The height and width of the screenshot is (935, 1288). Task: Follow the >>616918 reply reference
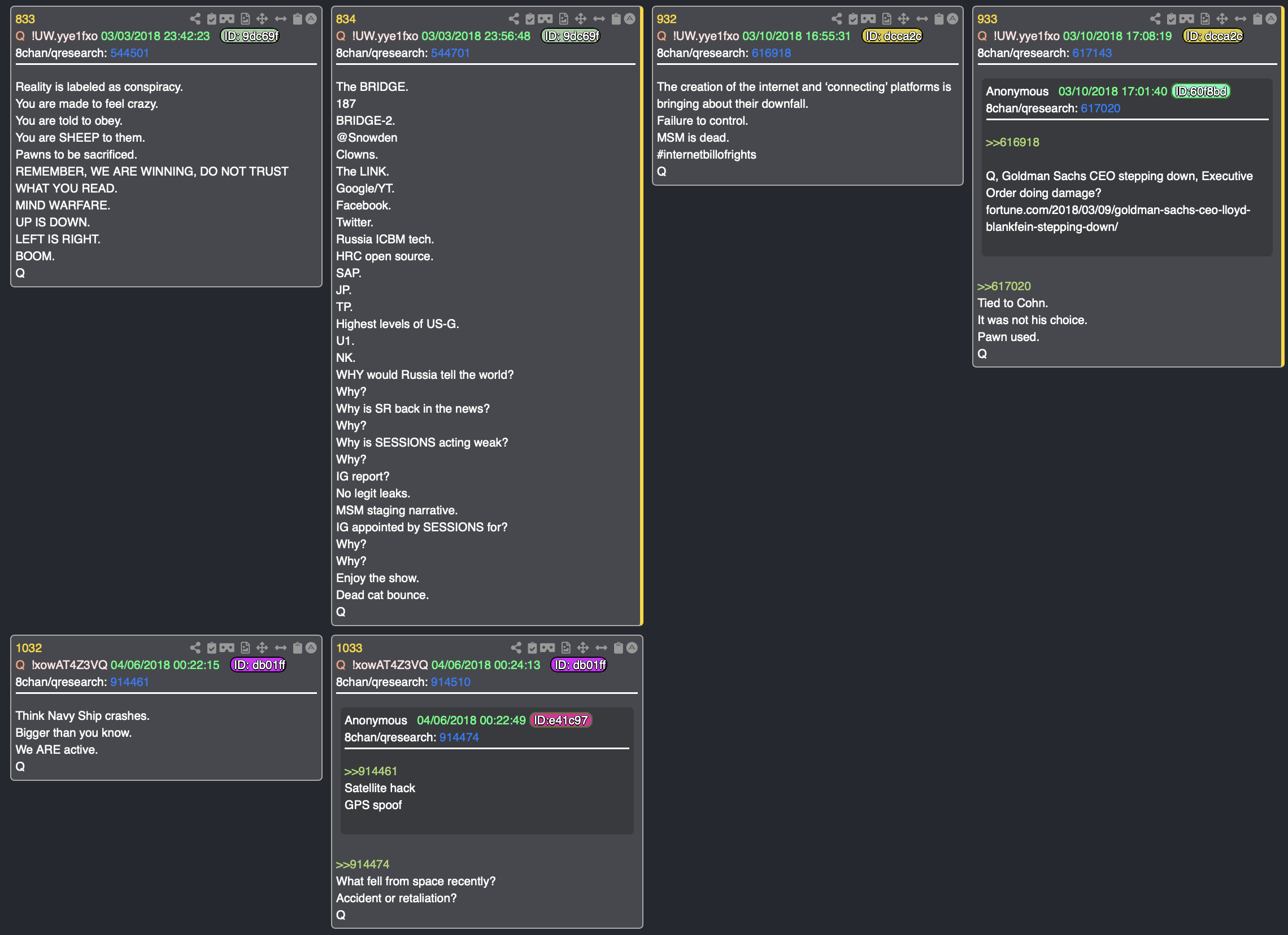pos(1012,142)
